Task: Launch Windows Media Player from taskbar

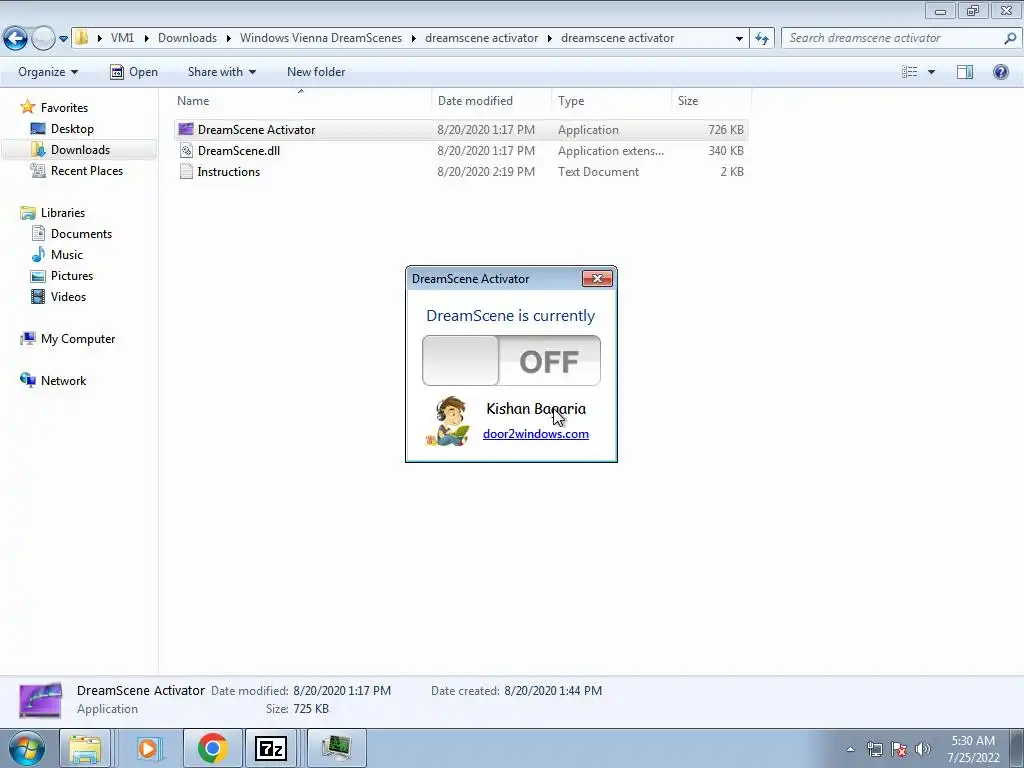Action: tap(148, 748)
